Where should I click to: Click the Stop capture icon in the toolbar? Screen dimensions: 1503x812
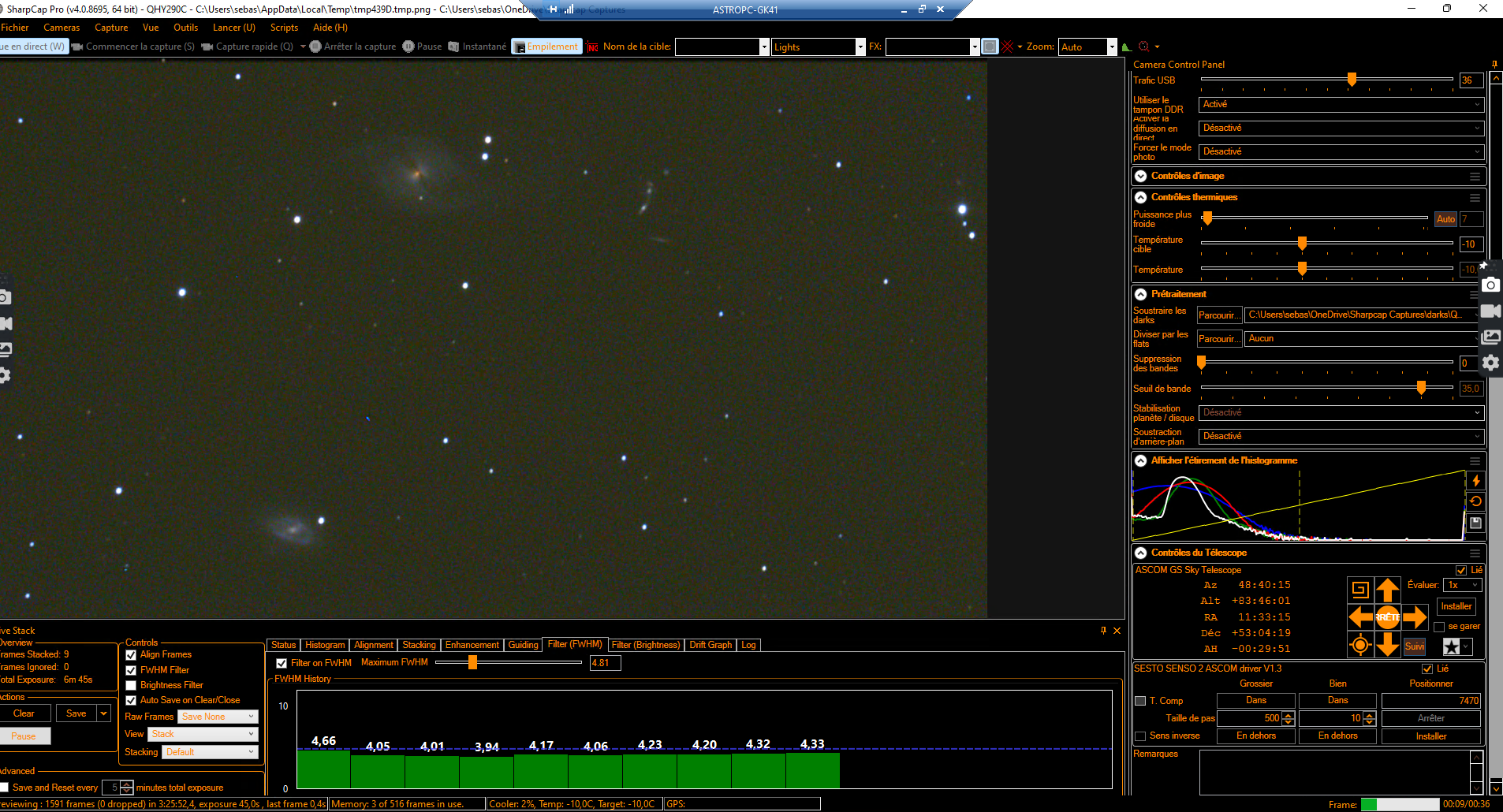315,47
